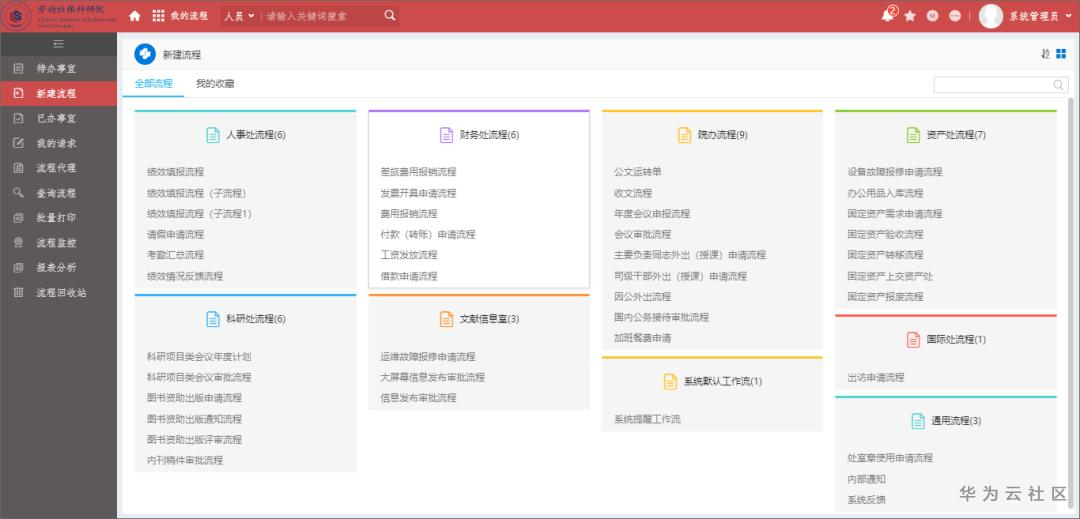Open 借款申请流程 link

tap(409, 276)
